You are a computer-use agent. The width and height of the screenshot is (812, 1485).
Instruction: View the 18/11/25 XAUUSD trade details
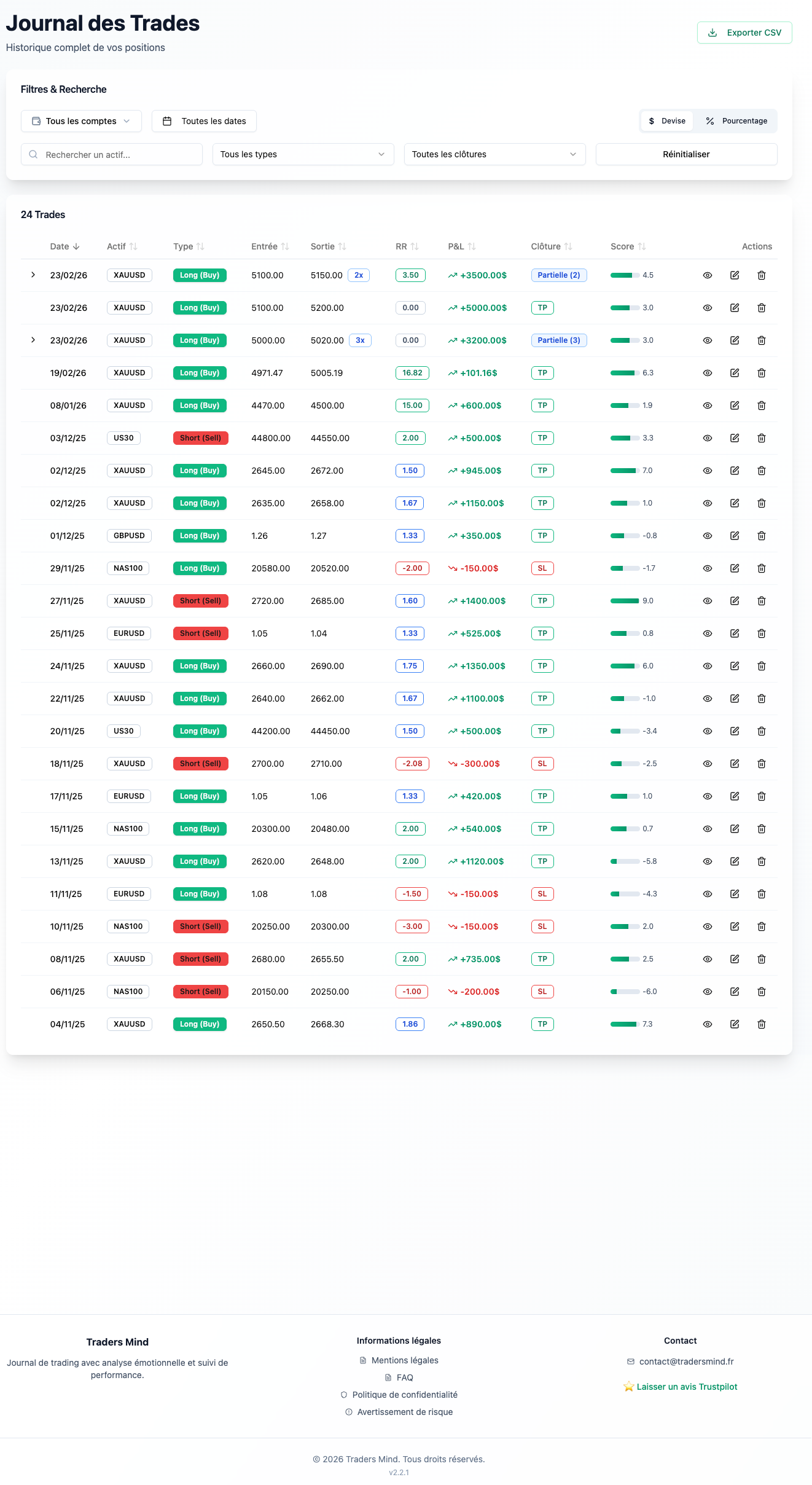click(x=707, y=764)
